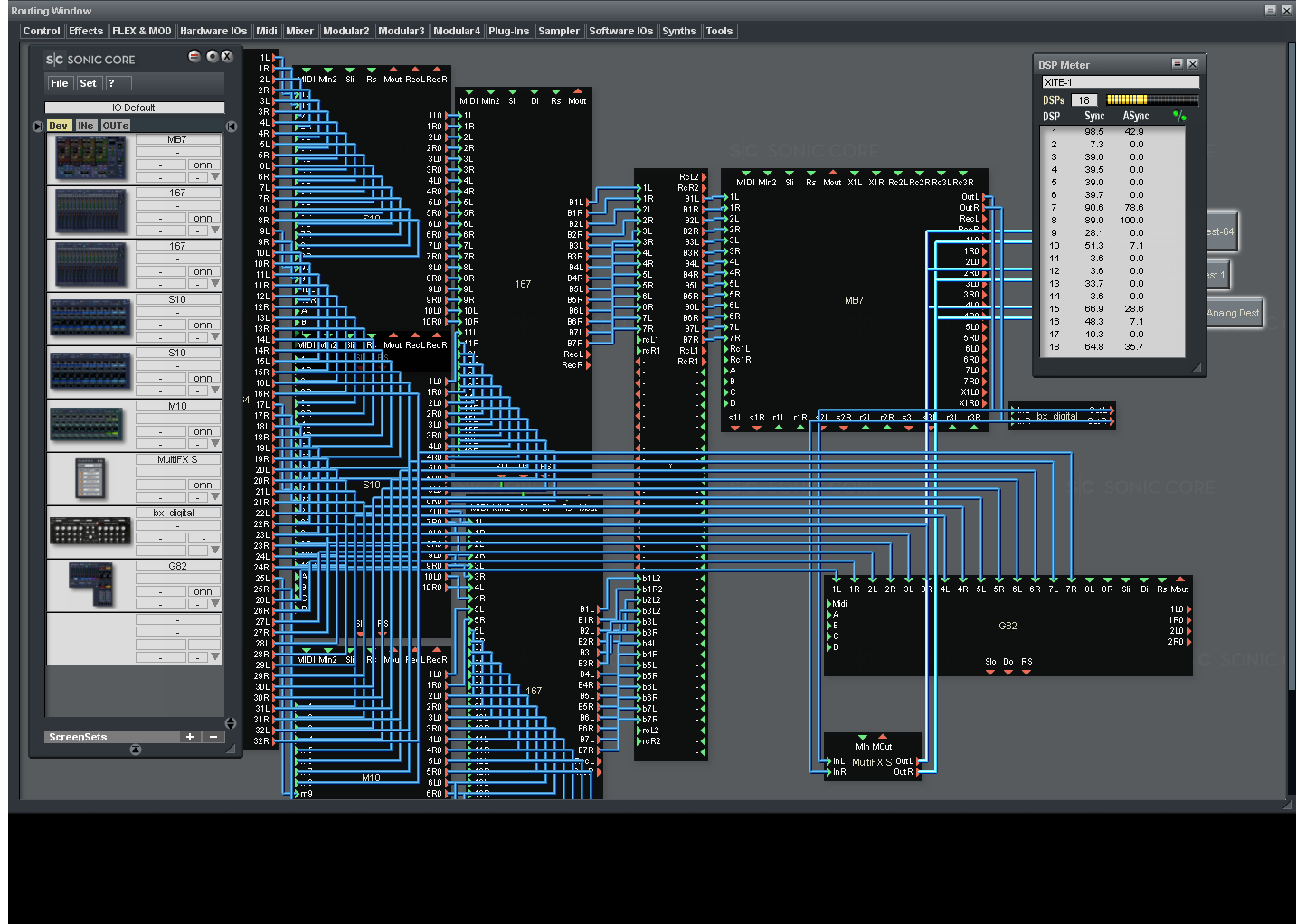Minimize the Routing Window

click(x=1270, y=10)
